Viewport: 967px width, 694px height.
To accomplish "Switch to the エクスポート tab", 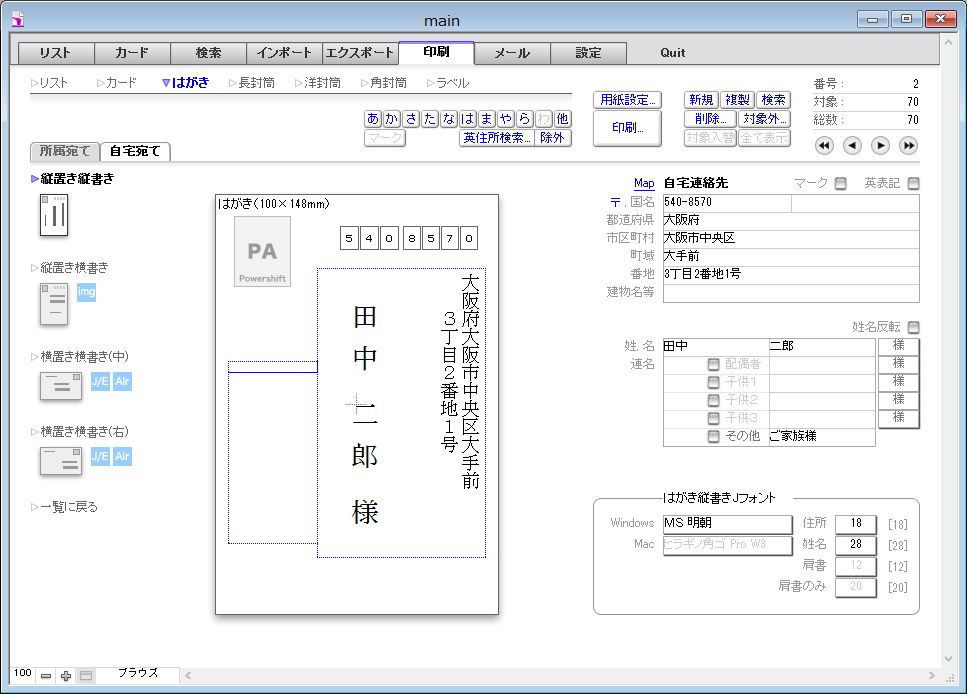I will pos(359,53).
